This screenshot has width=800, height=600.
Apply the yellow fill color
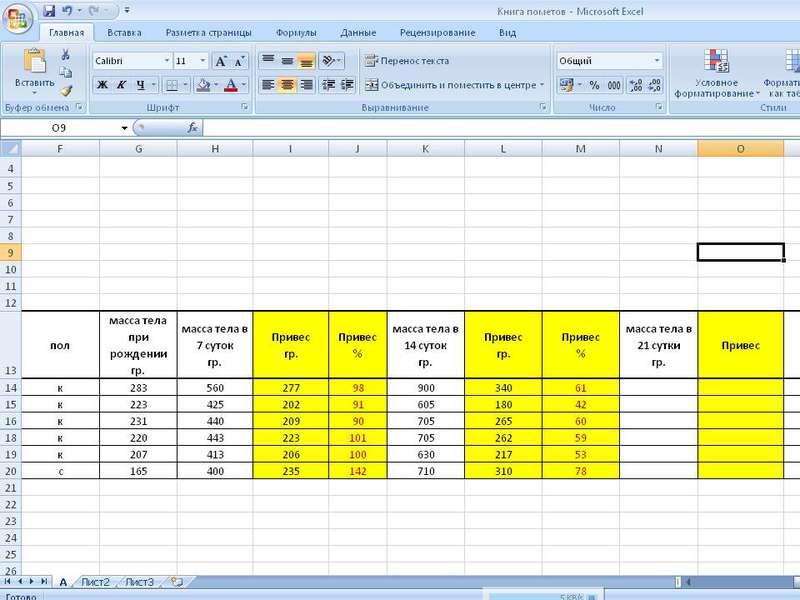(x=203, y=85)
